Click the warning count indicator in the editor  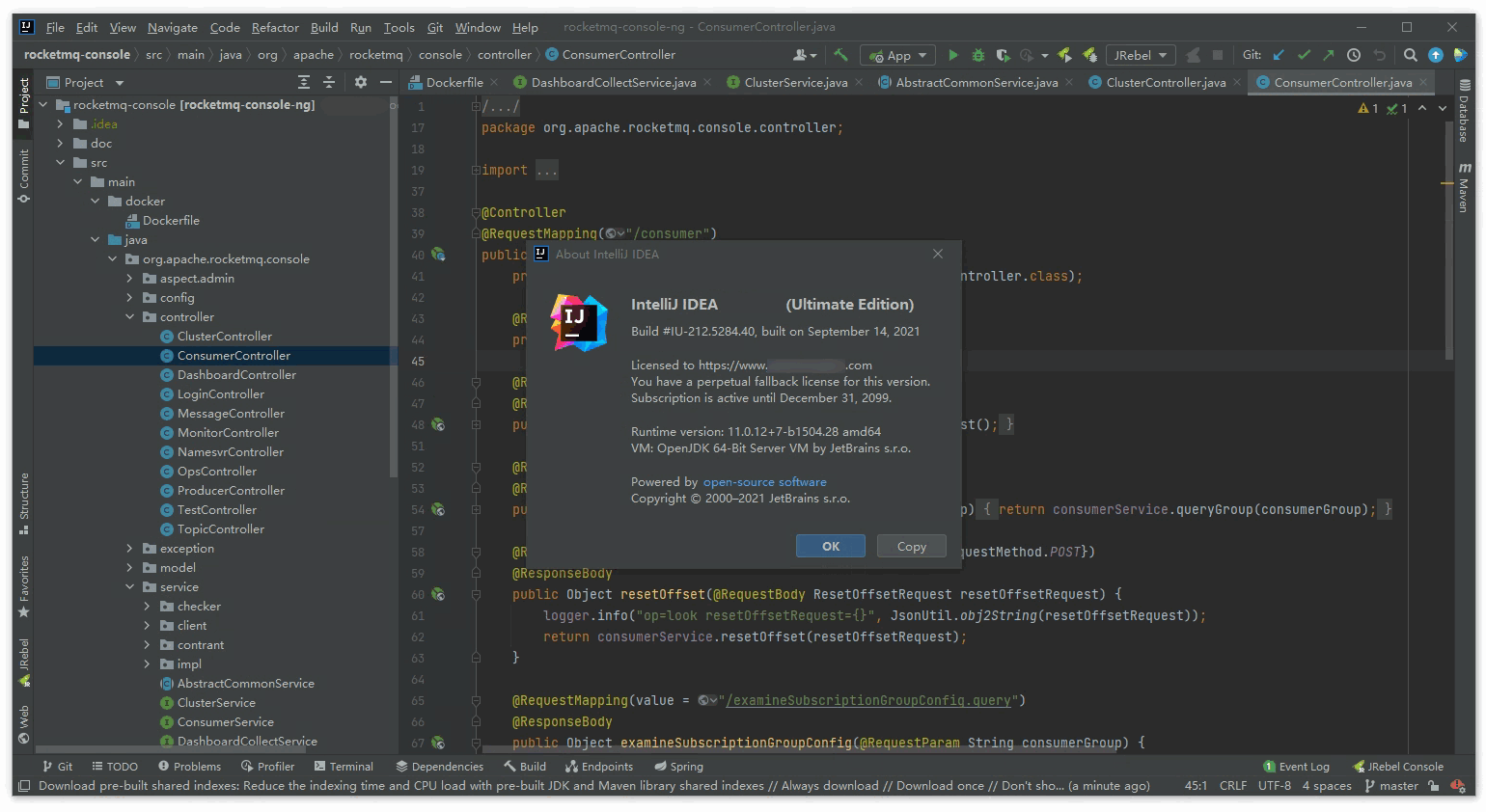coord(1368,108)
